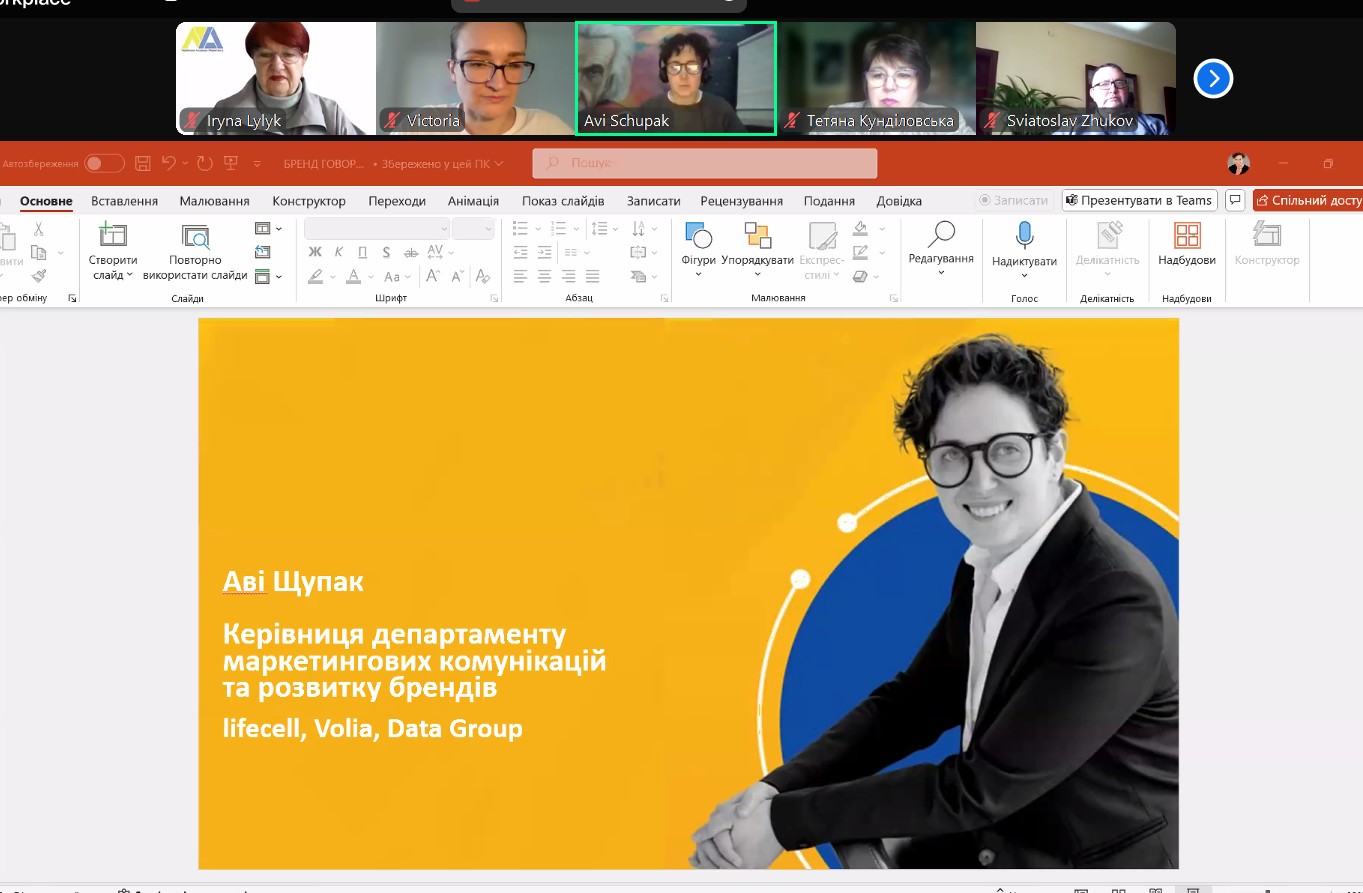This screenshot has height=893, width=1363.
Task: Click the Save icon in the title bar
Action: click(x=143, y=163)
